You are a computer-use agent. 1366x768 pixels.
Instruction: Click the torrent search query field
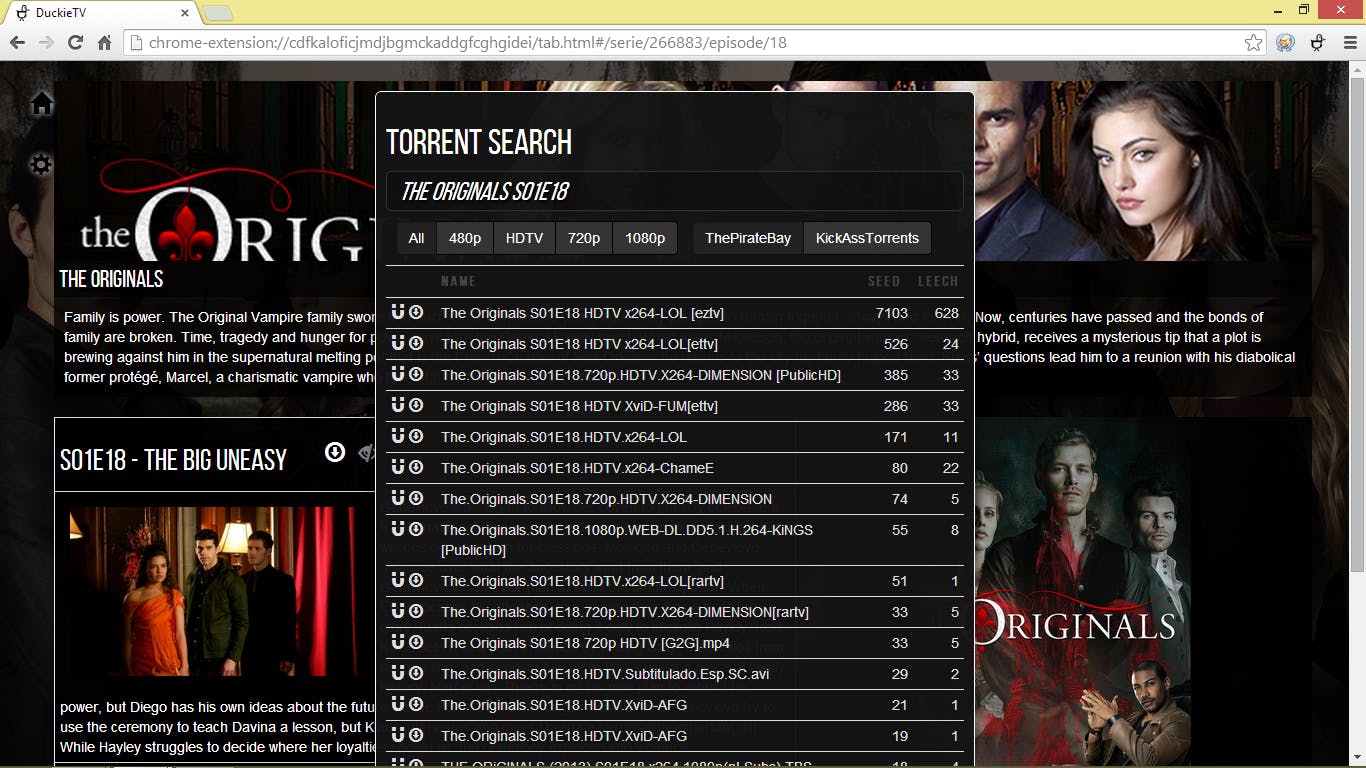point(675,191)
